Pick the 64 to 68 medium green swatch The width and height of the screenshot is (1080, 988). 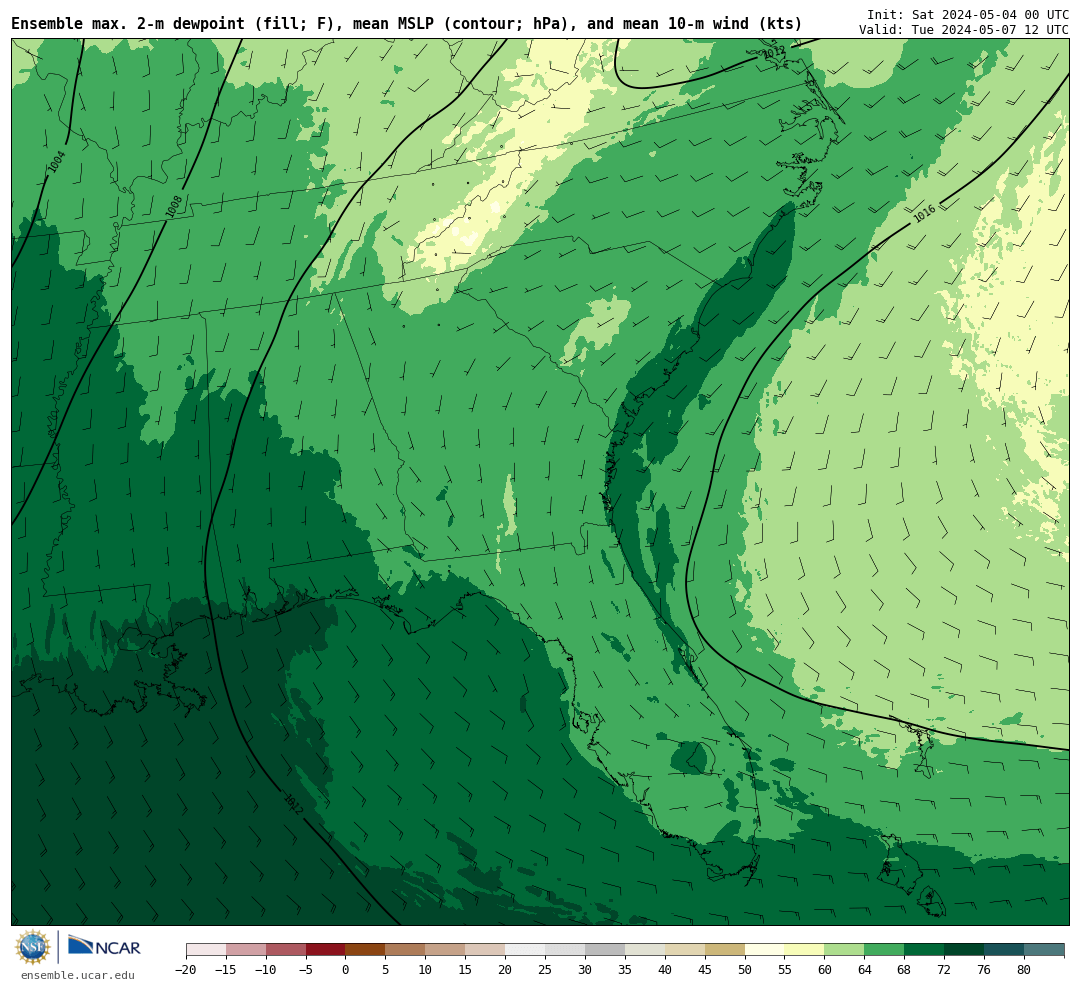tap(885, 950)
